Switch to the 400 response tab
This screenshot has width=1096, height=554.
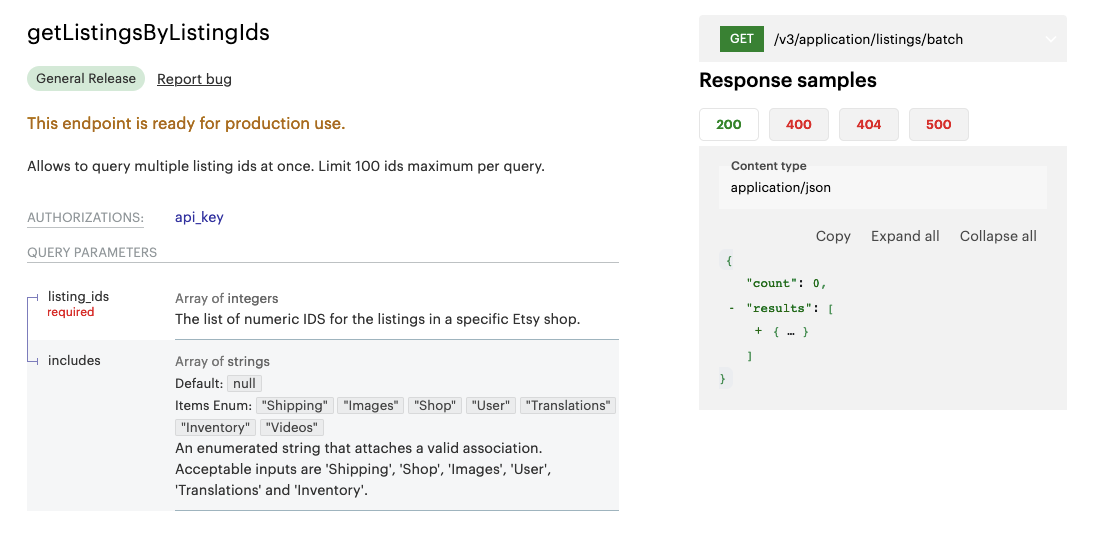(x=798, y=124)
